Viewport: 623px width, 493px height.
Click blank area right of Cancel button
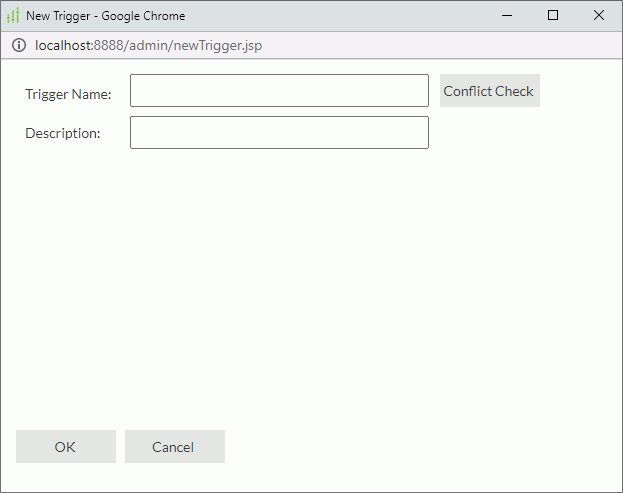[420, 447]
